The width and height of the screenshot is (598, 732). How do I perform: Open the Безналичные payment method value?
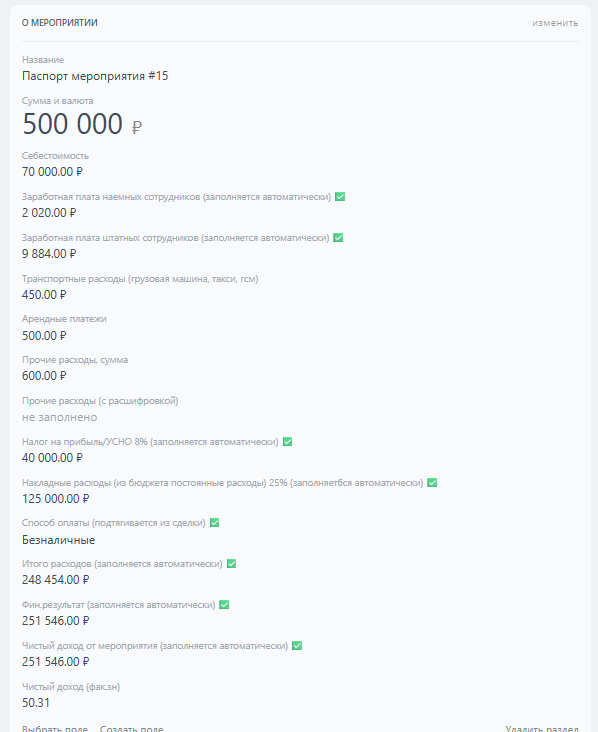[58, 540]
